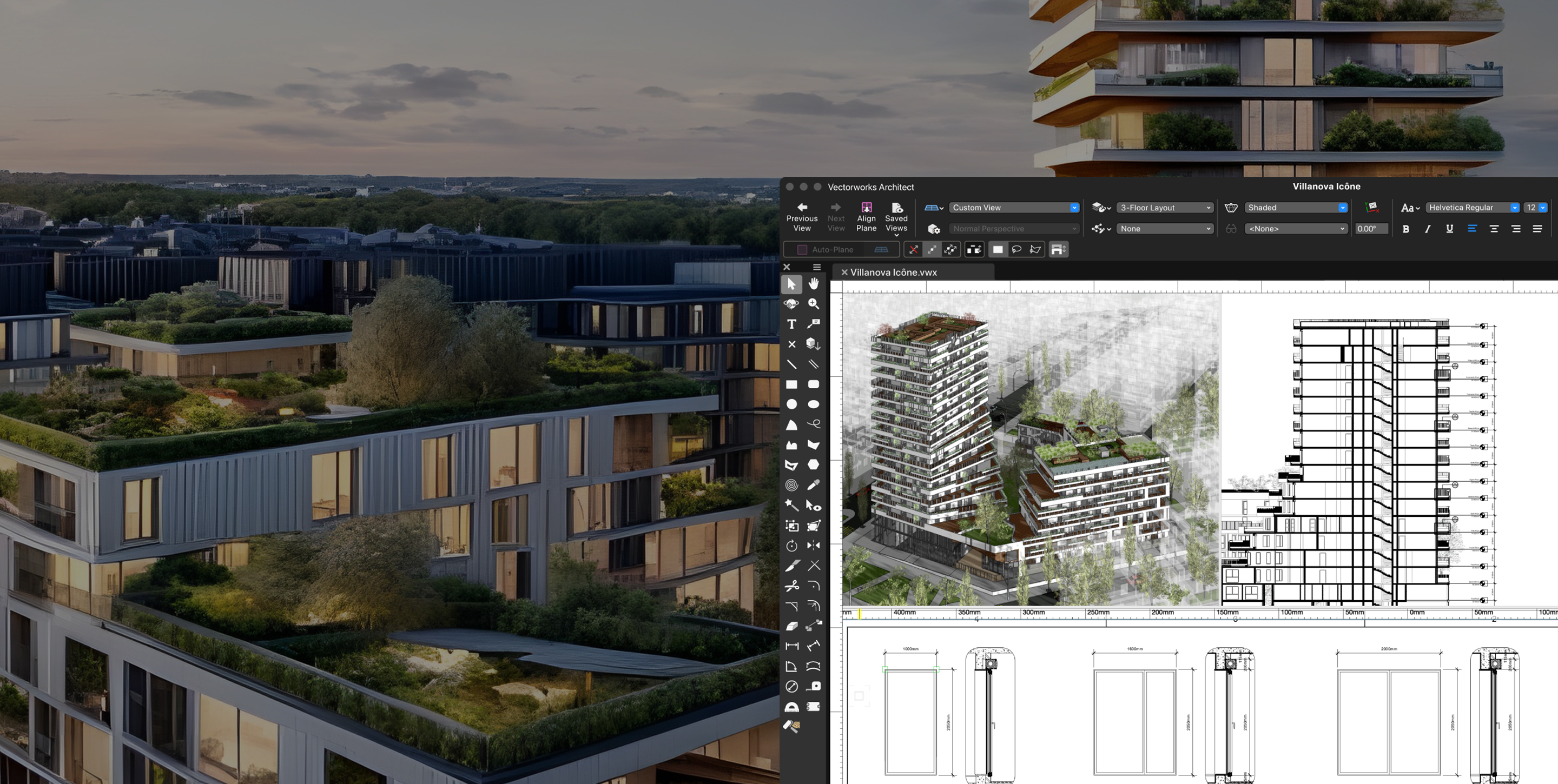Viewport: 1558px width, 784px height.
Task: Select the Zoom magnifier tool
Action: point(814,303)
